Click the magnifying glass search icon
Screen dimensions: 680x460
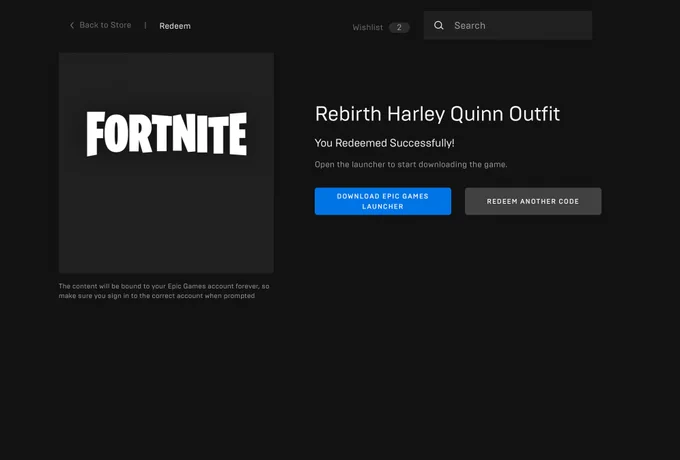439,26
